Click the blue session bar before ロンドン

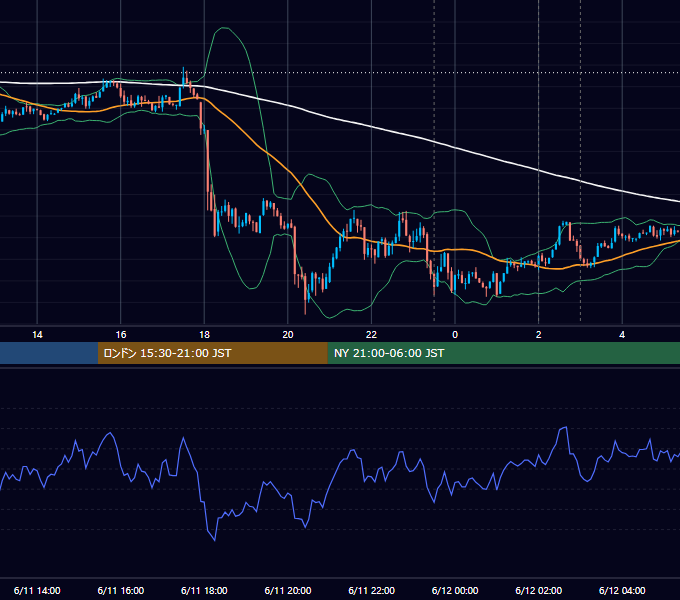point(49,353)
